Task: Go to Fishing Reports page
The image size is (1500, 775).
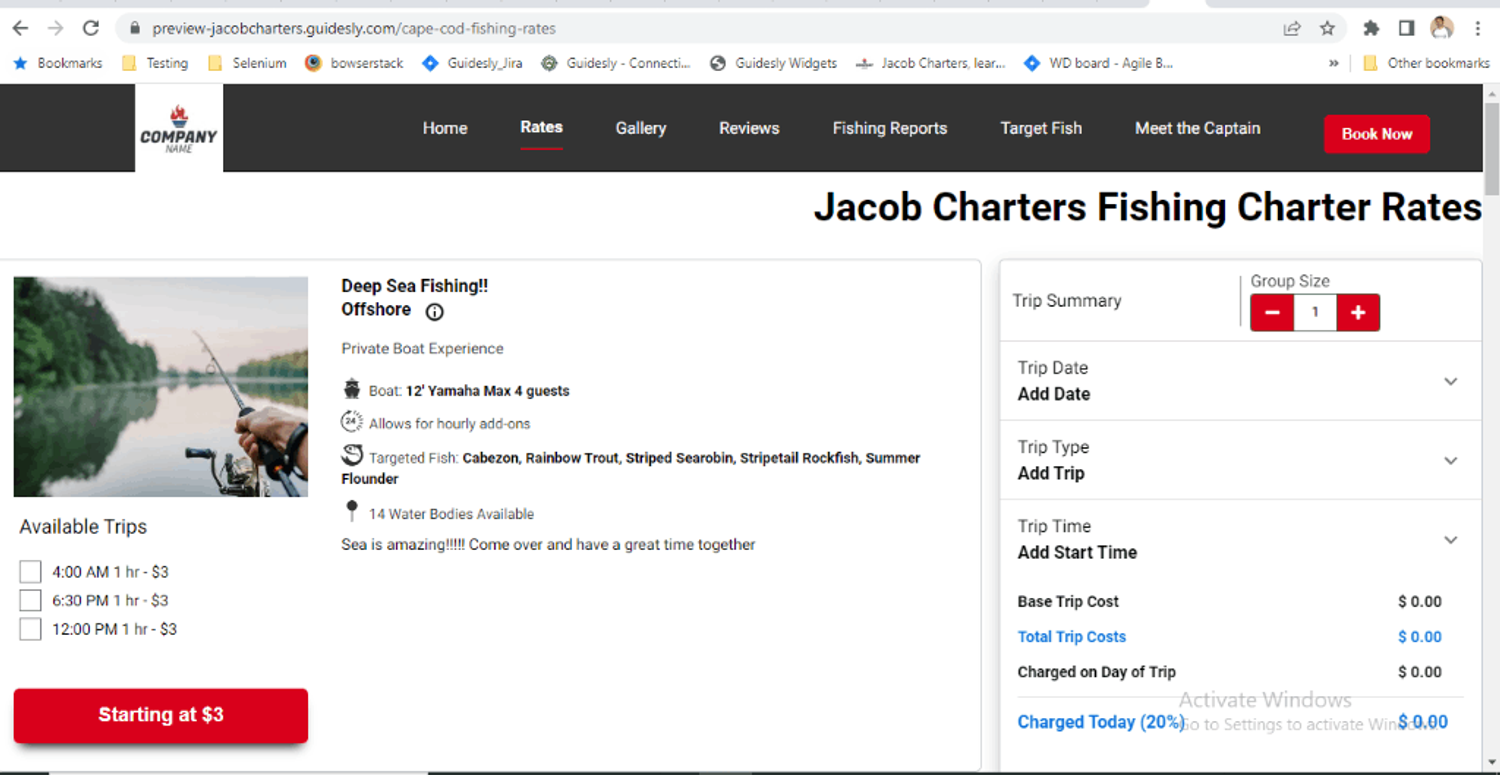Action: click(890, 128)
